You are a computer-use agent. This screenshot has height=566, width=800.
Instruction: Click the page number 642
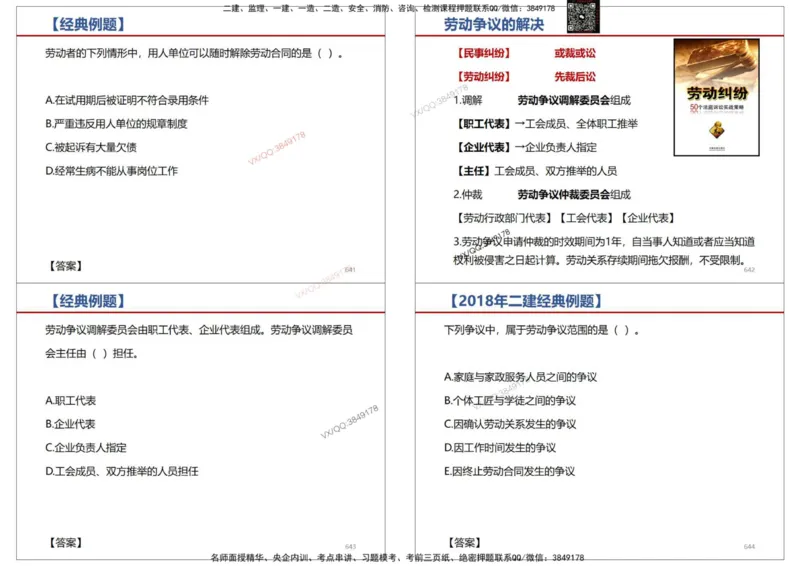[749, 269]
